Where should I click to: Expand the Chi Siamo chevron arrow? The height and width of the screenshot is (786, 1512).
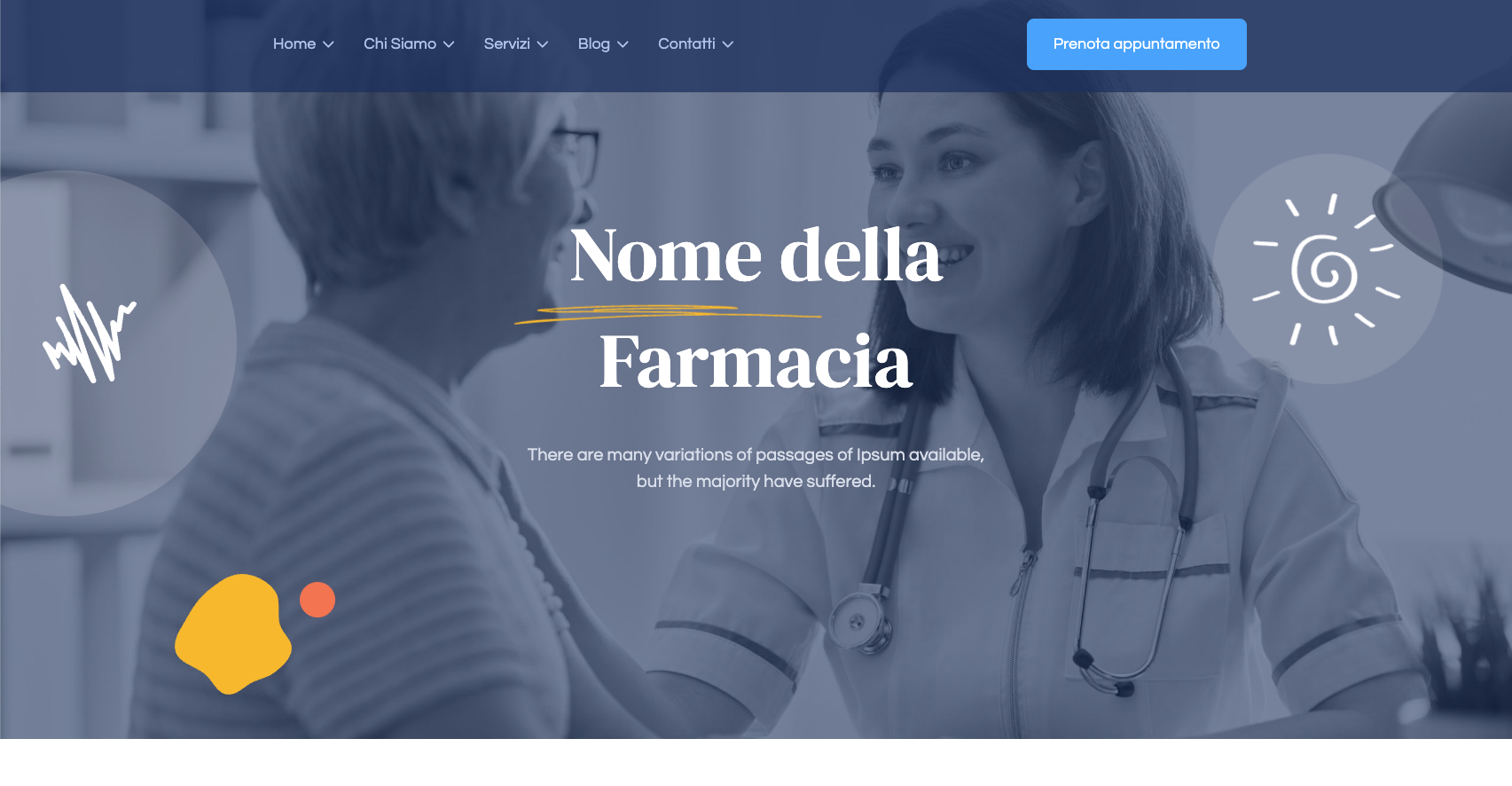pyautogui.click(x=449, y=44)
